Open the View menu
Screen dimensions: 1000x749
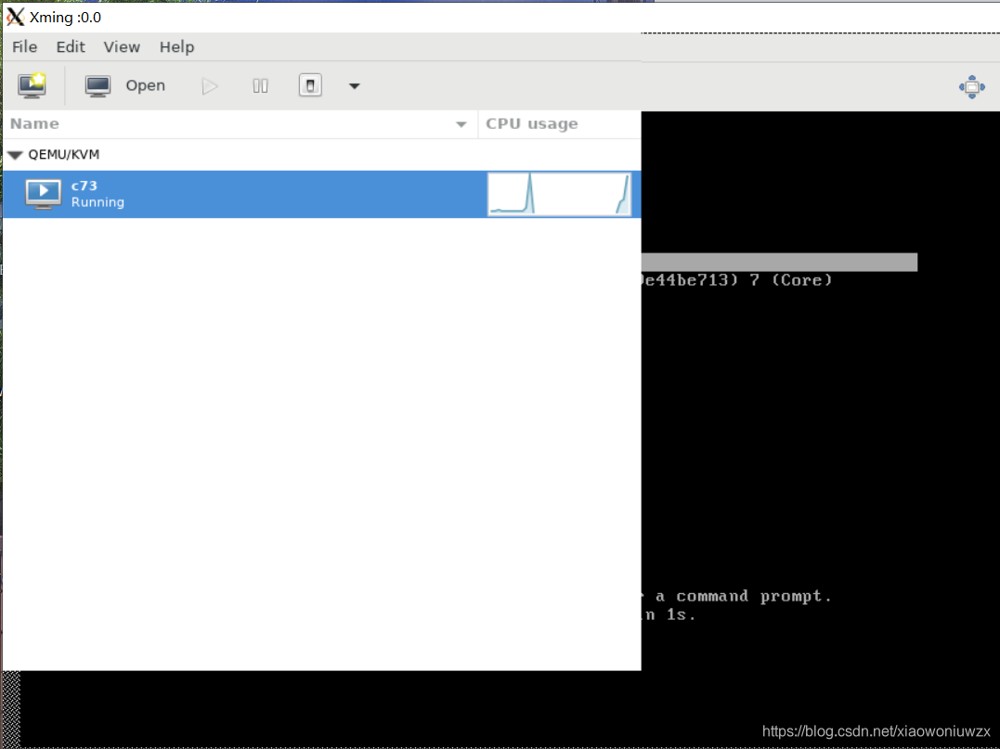coord(122,47)
